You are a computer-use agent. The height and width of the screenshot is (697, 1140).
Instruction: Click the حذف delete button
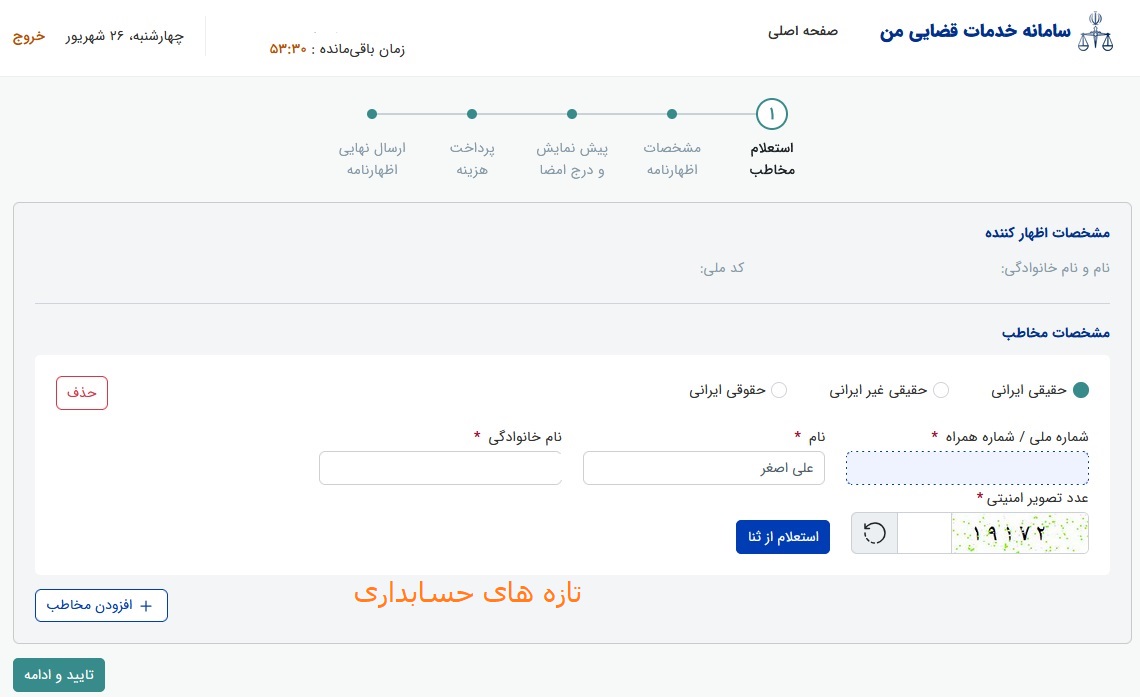[x=81, y=392]
